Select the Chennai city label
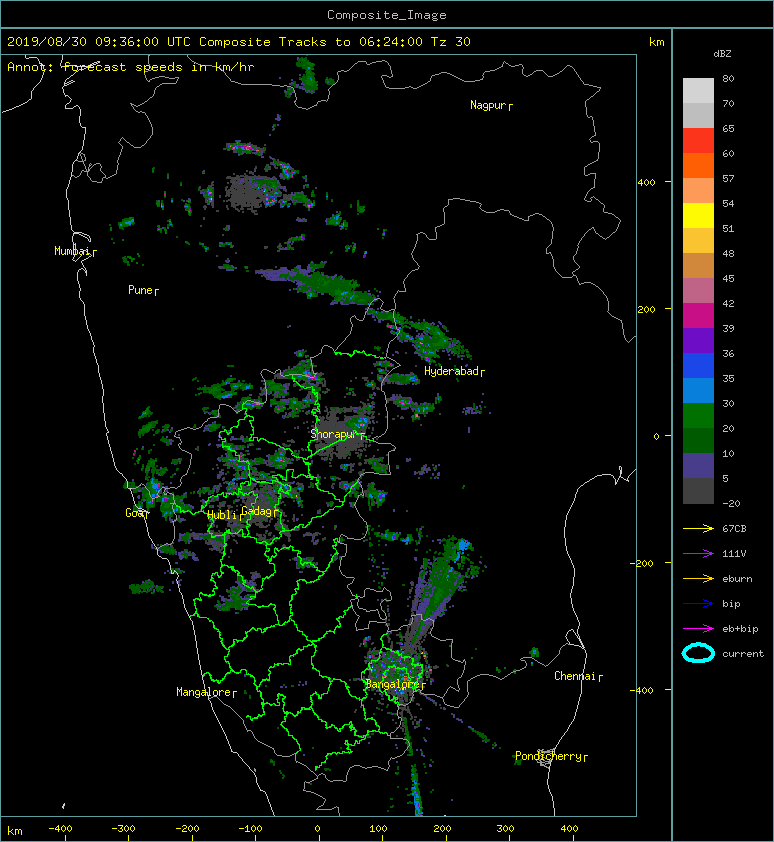The width and height of the screenshot is (774, 842). pyautogui.click(x=575, y=676)
